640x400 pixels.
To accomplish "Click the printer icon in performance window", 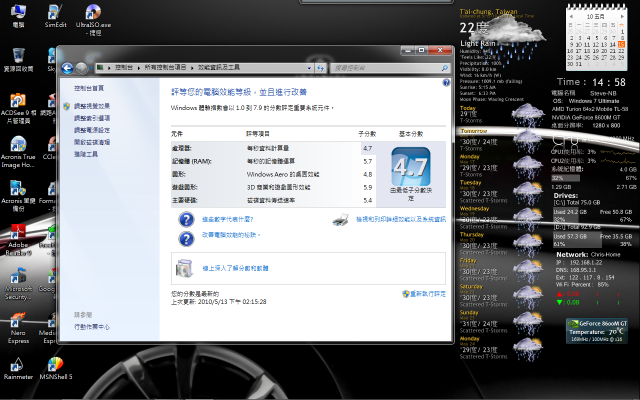I will 341,220.
